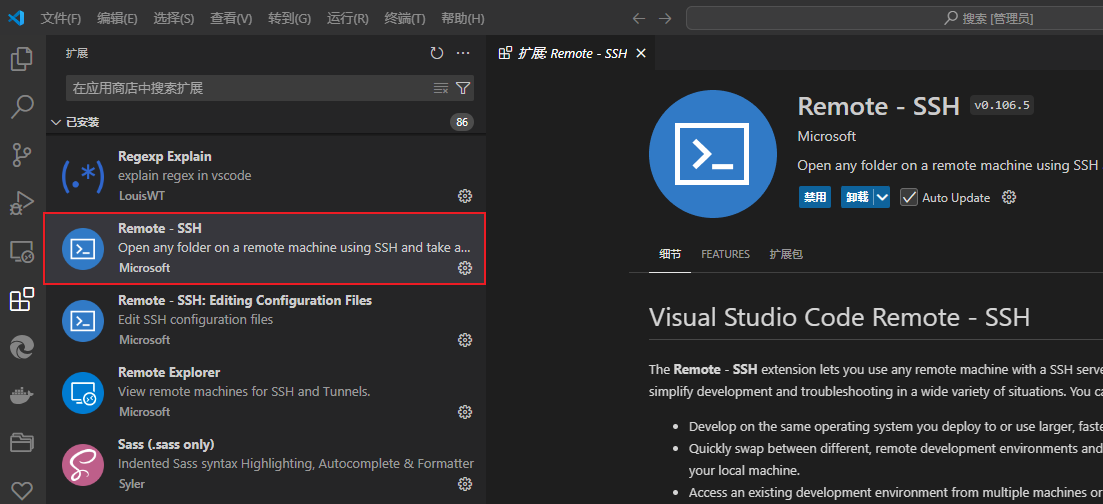Open the 文件(F) menu
This screenshot has height=504, width=1103.
(x=60, y=18)
